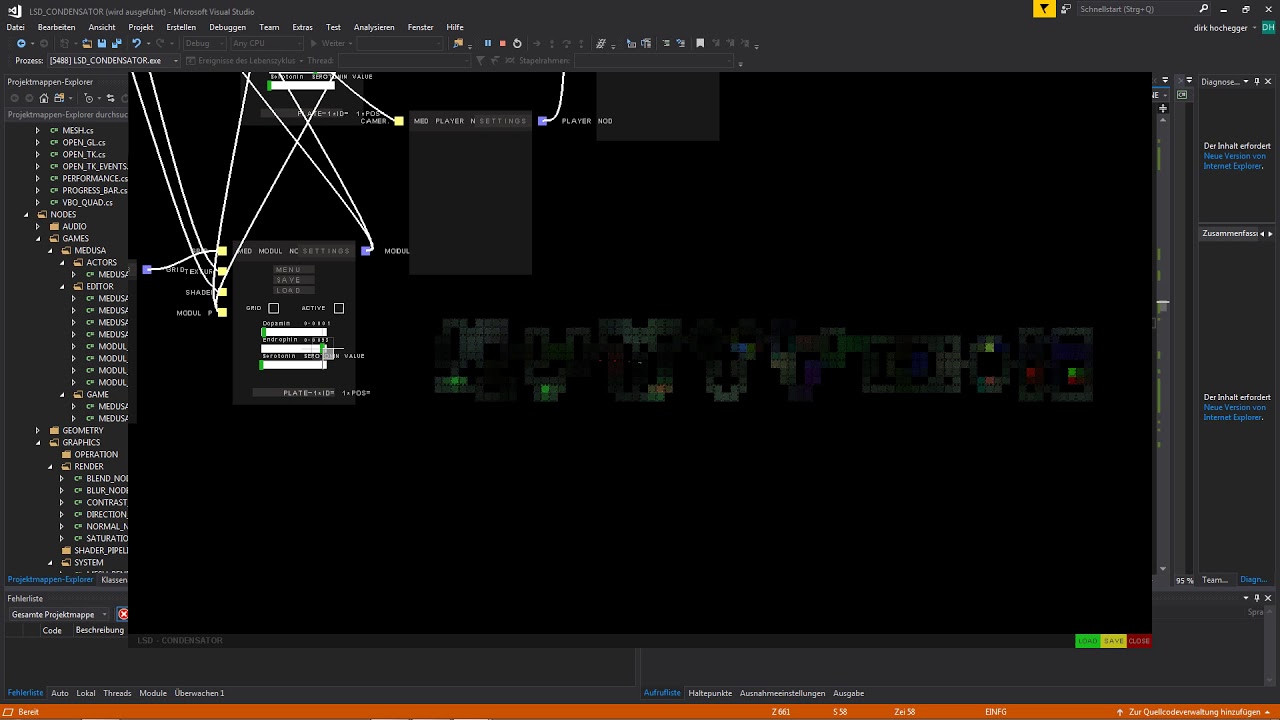Click the yellow SHADER input port

pyautogui.click(x=222, y=292)
